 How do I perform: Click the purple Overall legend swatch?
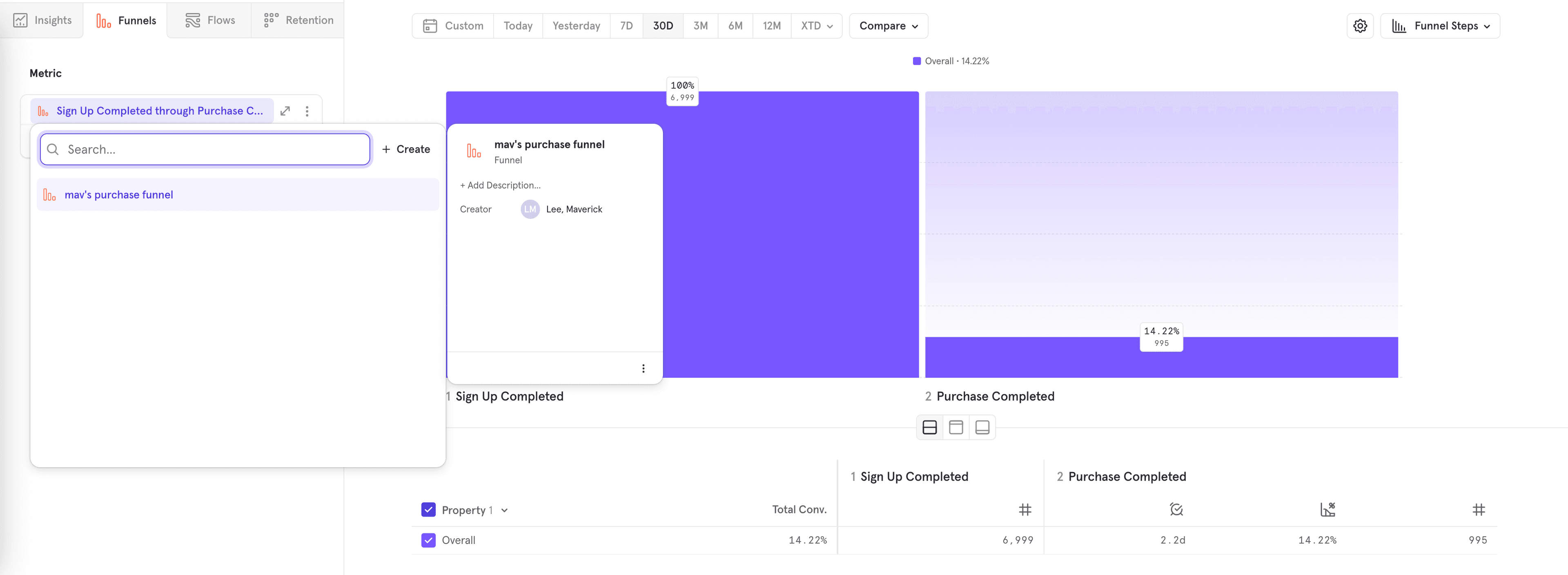point(916,61)
